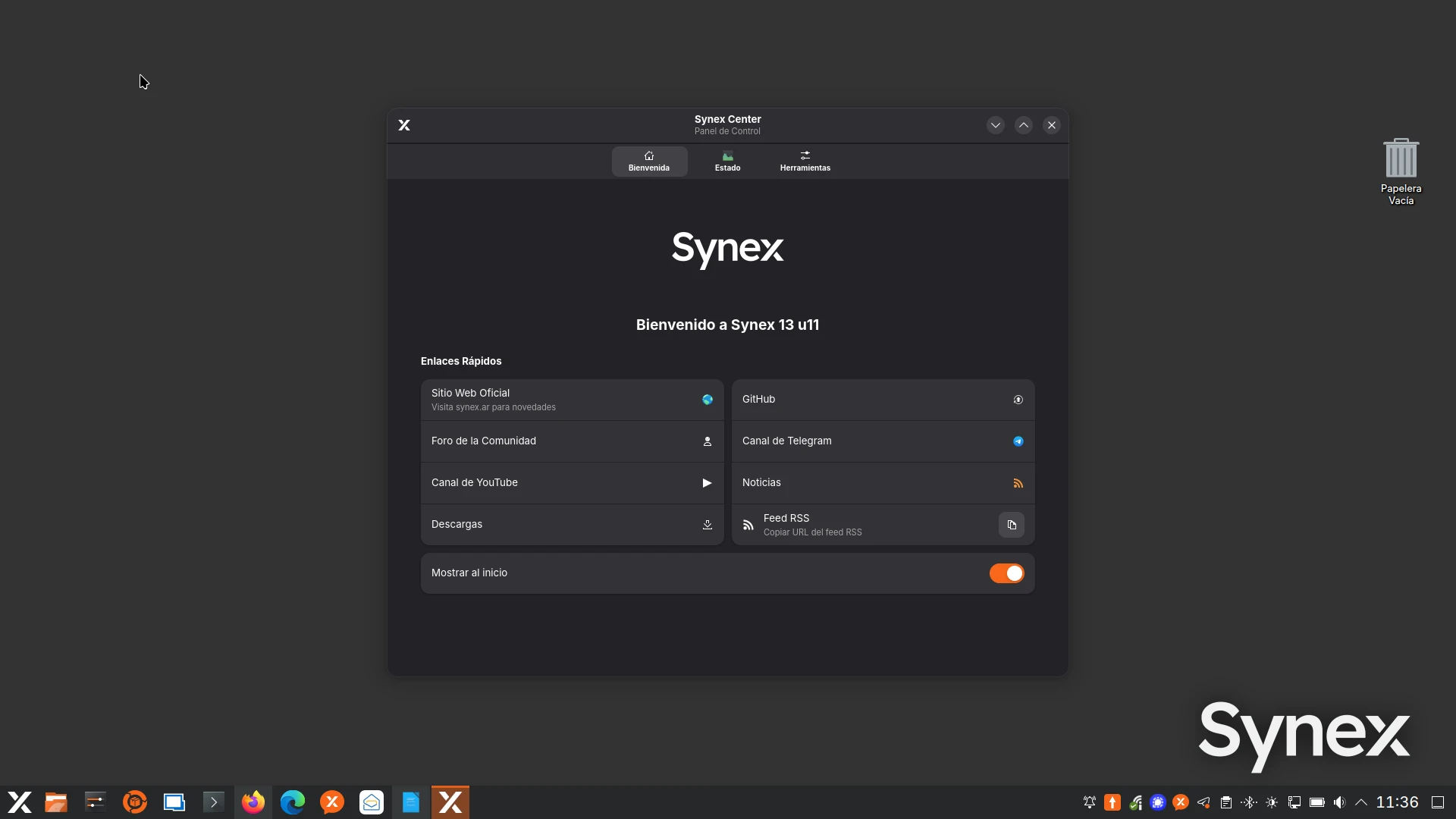This screenshot has height=819, width=1456.
Task: Open the clipboard tray icon
Action: [1226, 802]
